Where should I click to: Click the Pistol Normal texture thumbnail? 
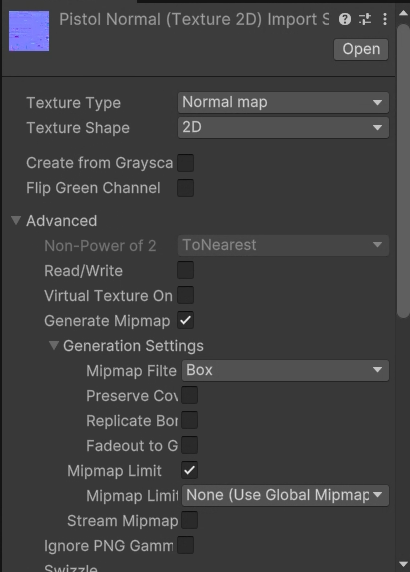pyautogui.click(x=29, y=31)
